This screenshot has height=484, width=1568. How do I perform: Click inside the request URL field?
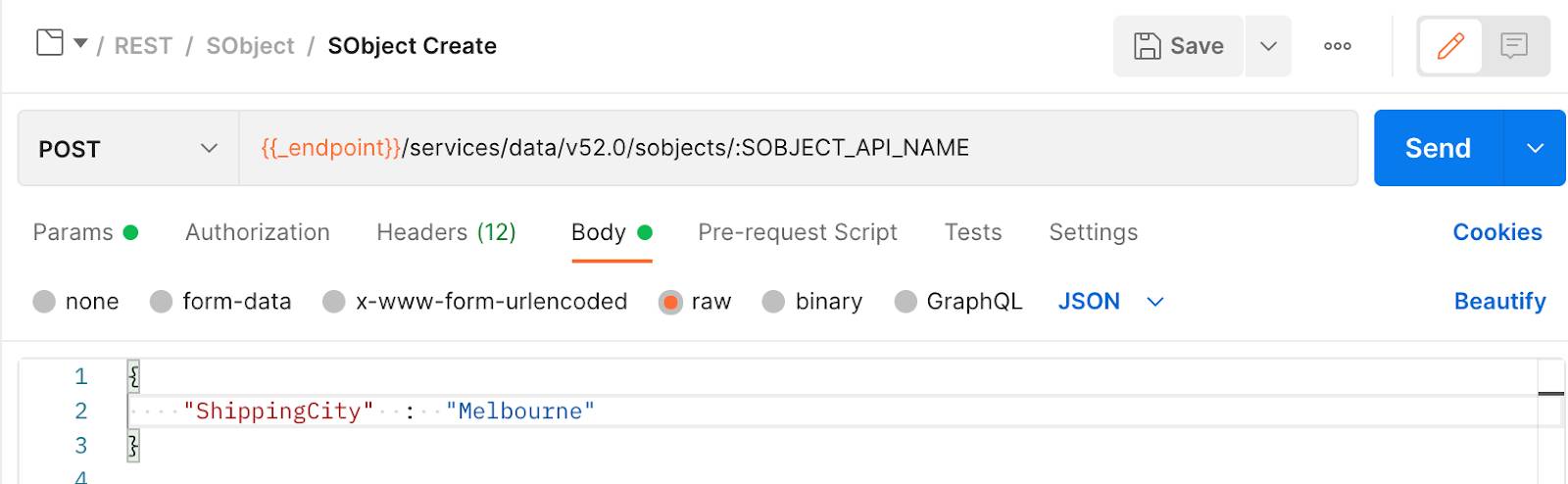(x=798, y=148)
